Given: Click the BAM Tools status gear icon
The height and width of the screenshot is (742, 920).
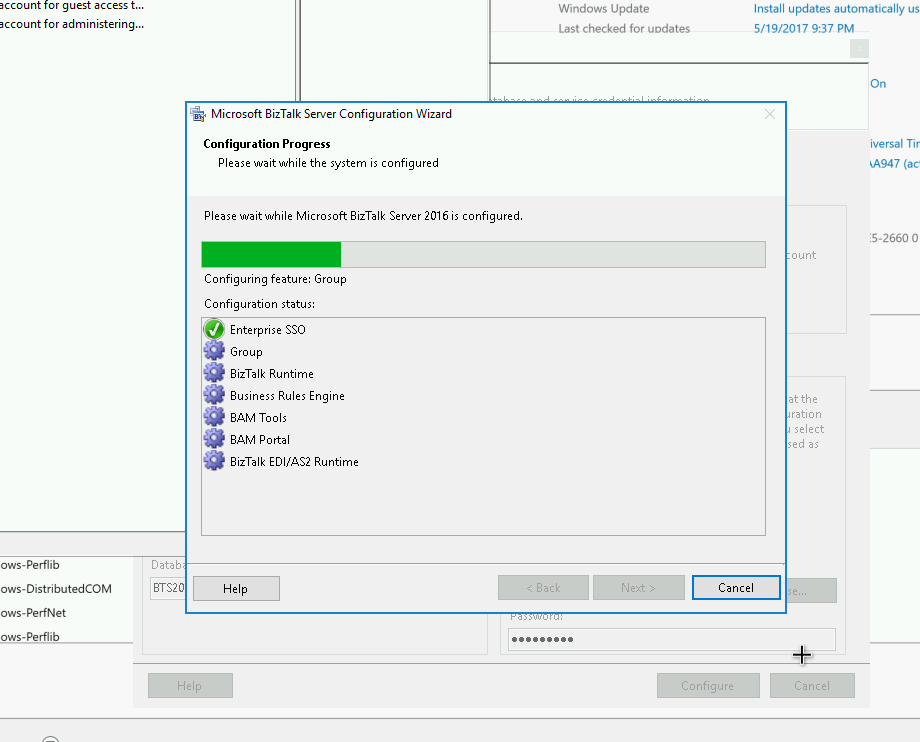Looking at the screenshot, I should (x=214, y=417).
